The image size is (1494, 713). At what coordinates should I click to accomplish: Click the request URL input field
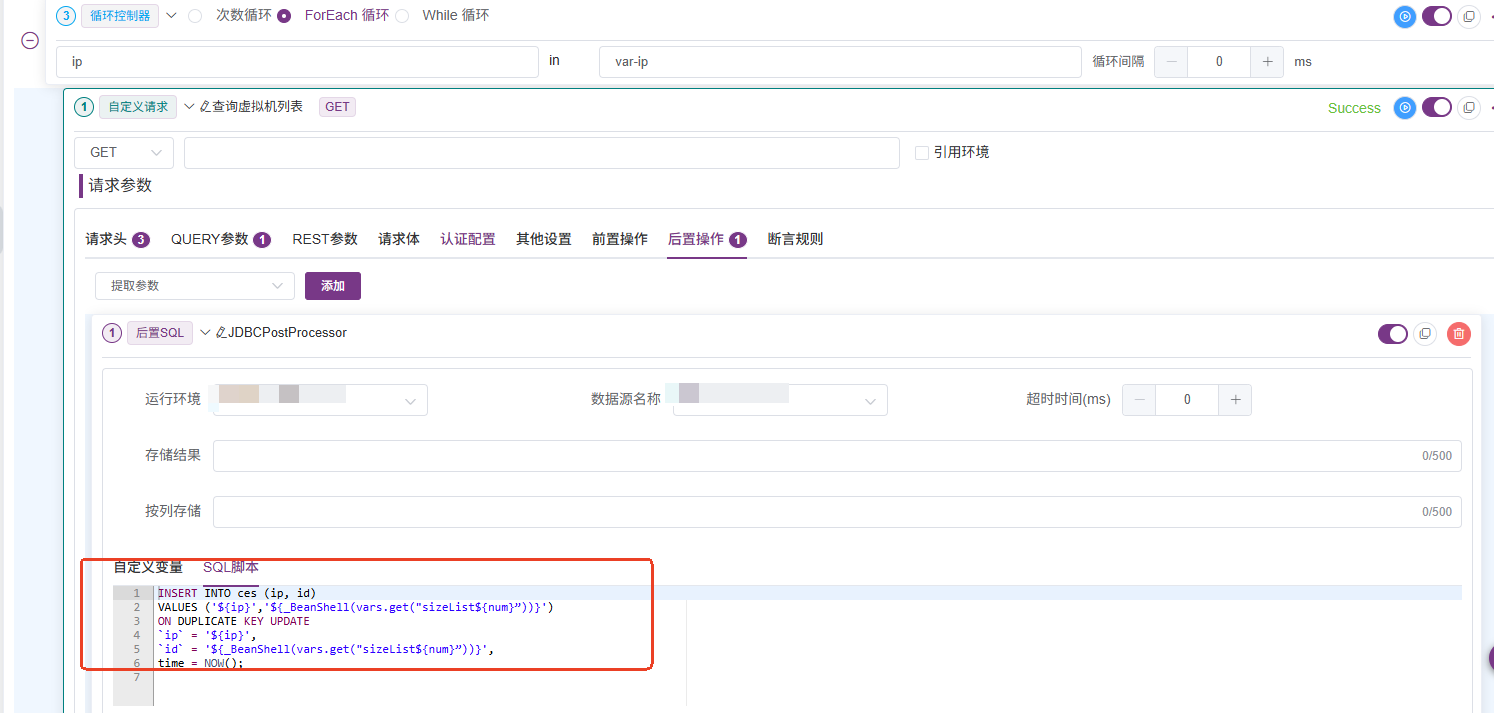click(x=542, y=153)
